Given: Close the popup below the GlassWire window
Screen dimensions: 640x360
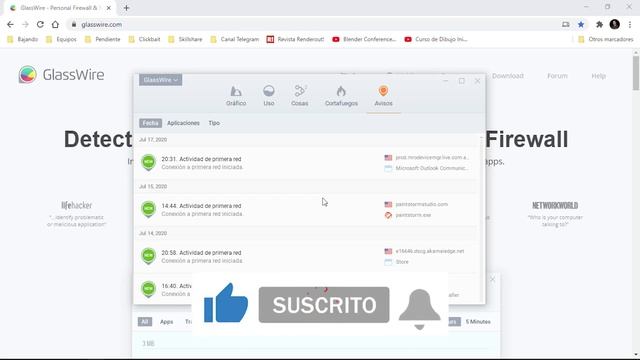Looking at the screenshot, I should pyautogui.click(x=493, y=279).
